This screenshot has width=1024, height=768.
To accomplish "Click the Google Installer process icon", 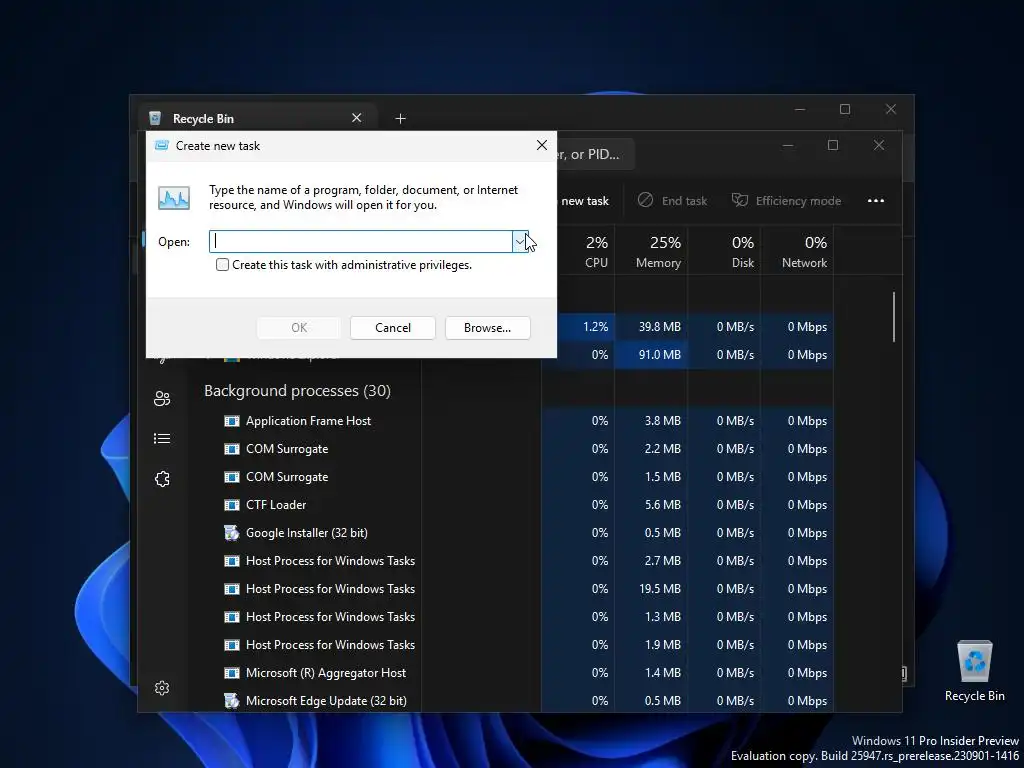I will coord(232,533).
